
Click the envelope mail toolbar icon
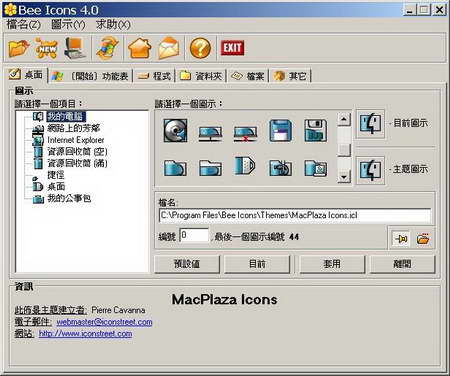pyautogui.click(x=169, y=48)
